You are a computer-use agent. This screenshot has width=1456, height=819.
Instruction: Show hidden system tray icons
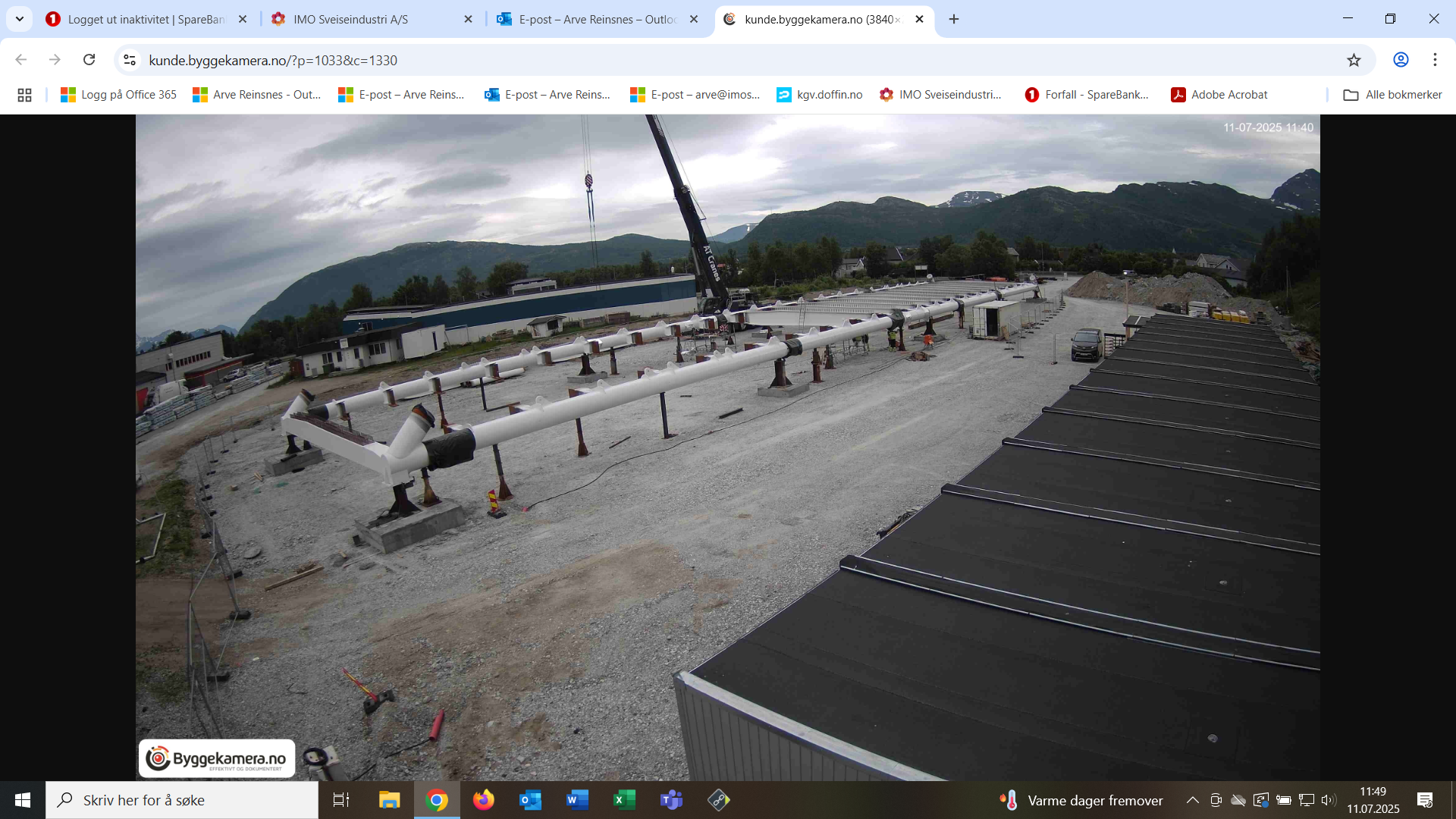pyautogui.click(x=1192, y=800)
